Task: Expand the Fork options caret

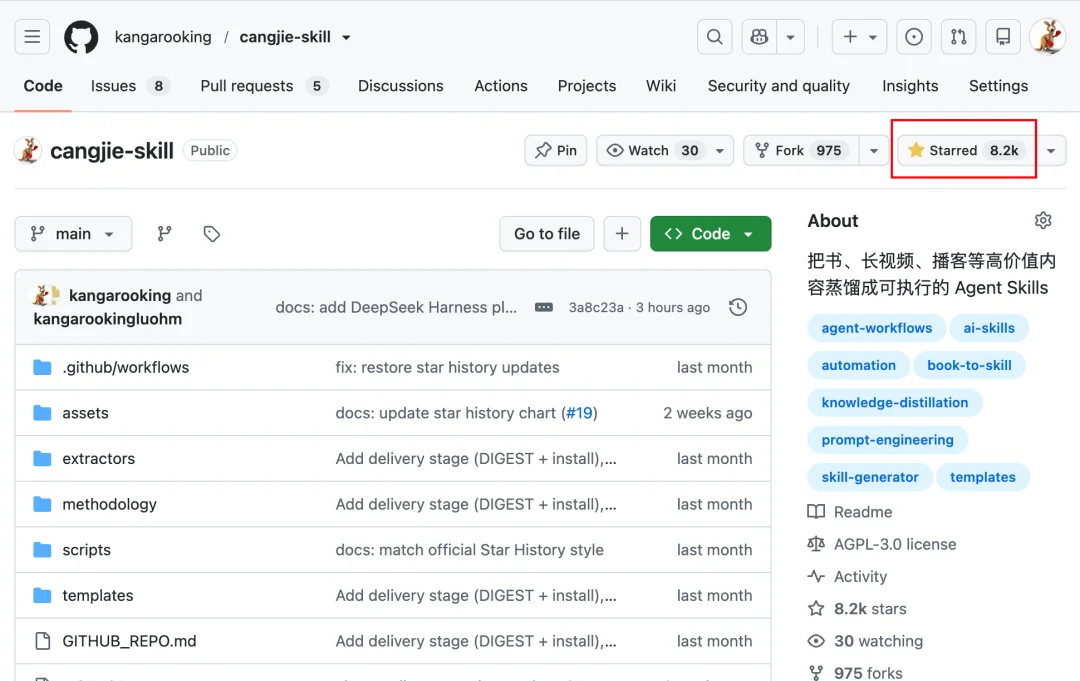Action: coord(873,150)
